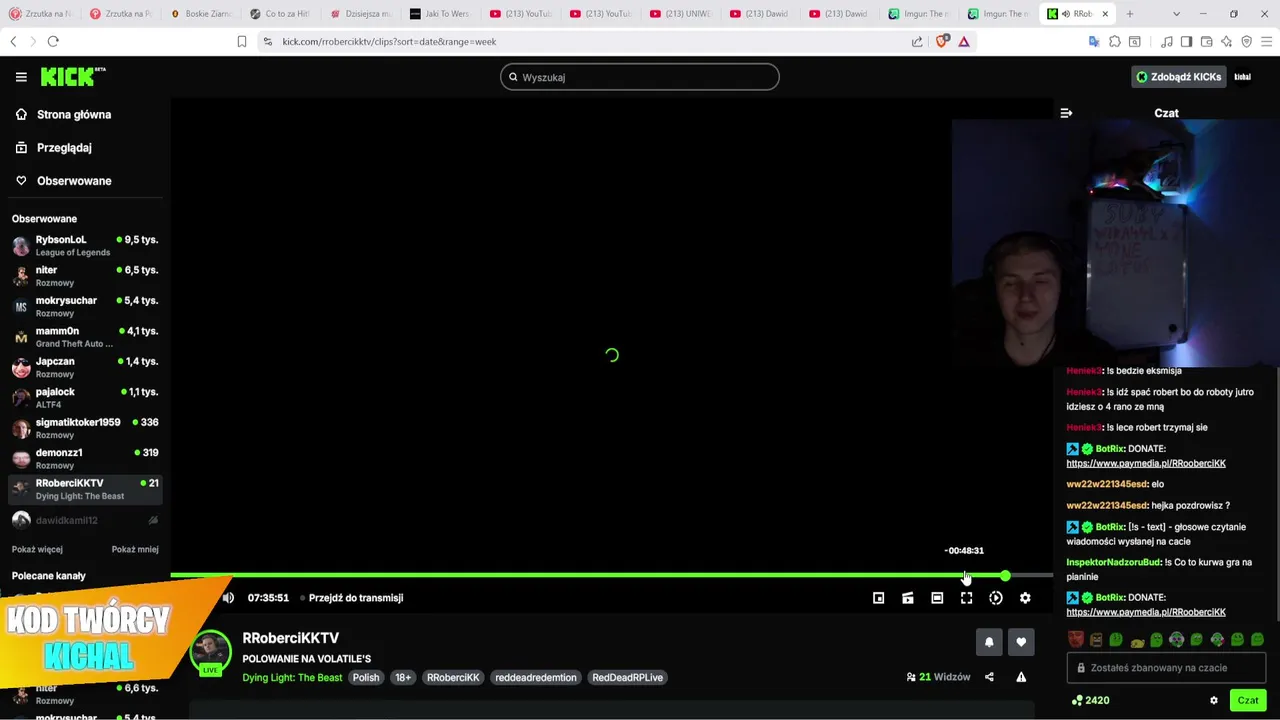This screenshot has height=720, width=1280.
Task: Open the extensions puzzle icon
Action: [1115, 41]
